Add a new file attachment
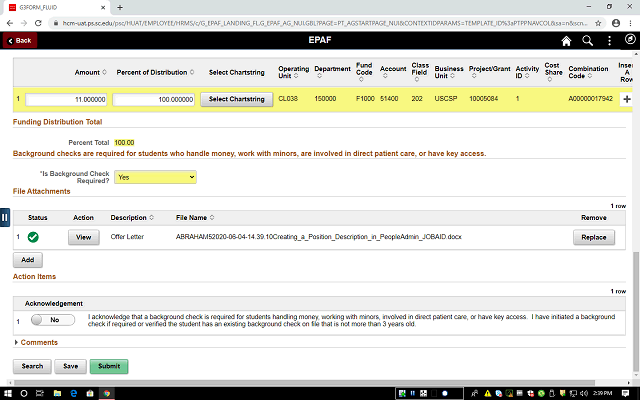The height and width of the screenshot is (400, 640). [x=28, y=260]
